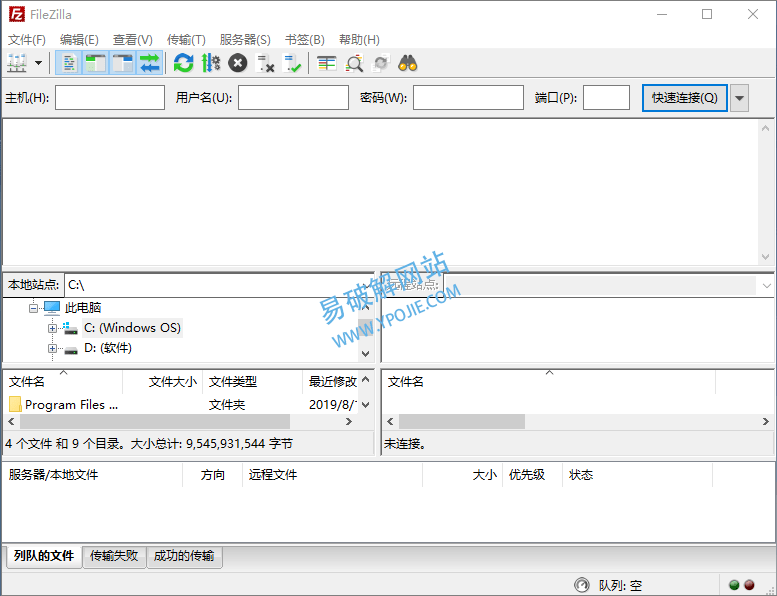The width and height of the screenshot is (777, 596).
Task: Click the green activity LED indicator
Action: tap(734, 585)
